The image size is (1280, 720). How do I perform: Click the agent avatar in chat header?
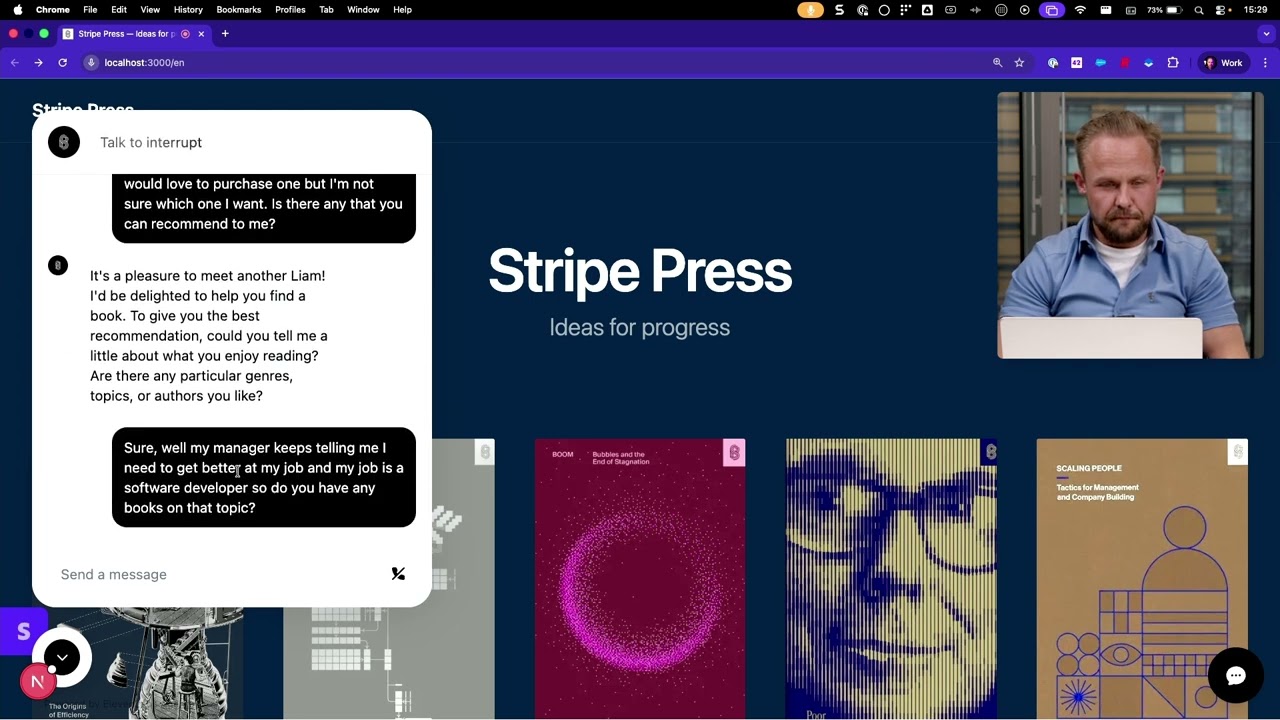[x=64, y=142]
